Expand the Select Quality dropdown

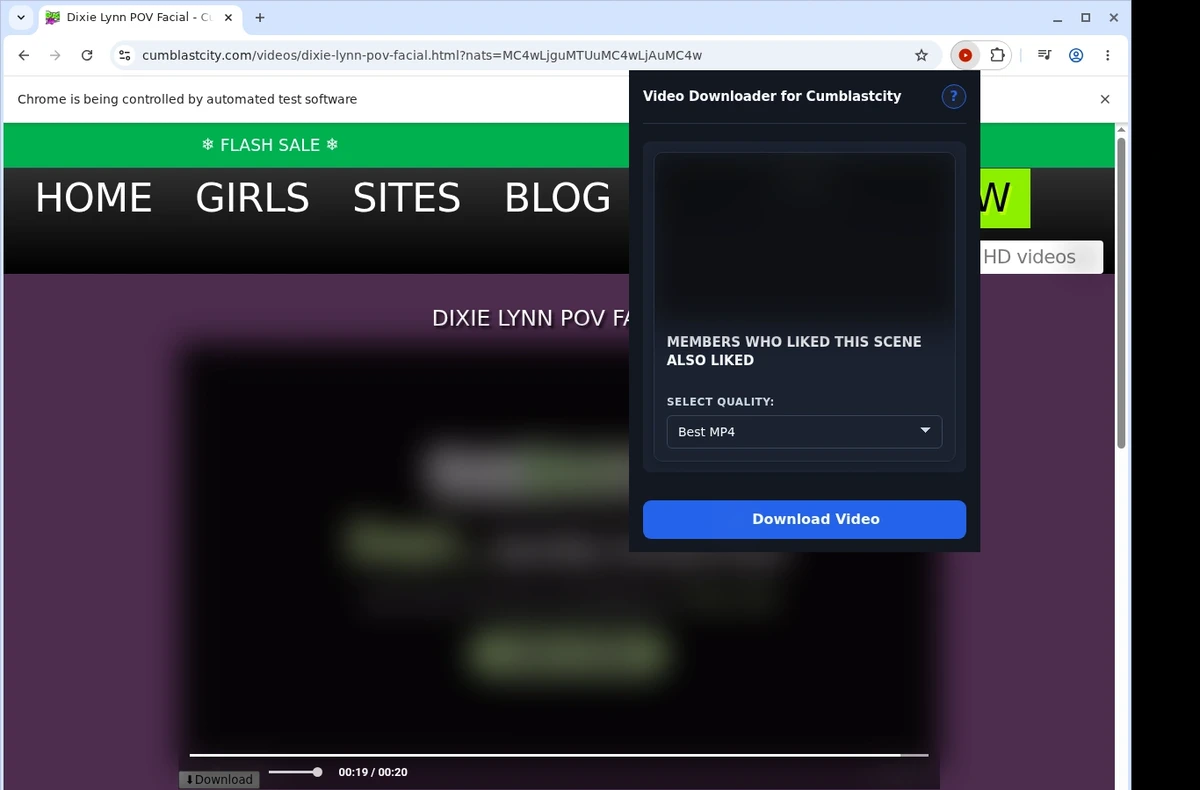pos(804,432)
